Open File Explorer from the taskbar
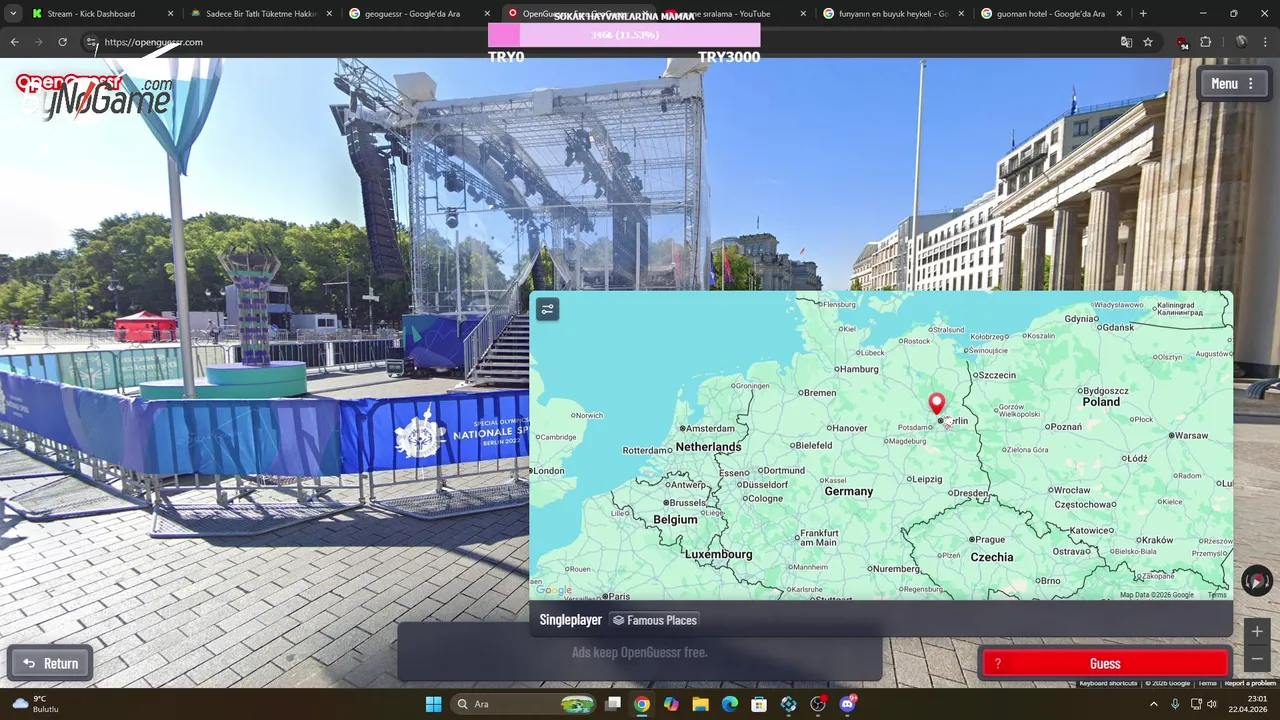The image size is (1280, 720). (700, 704)
